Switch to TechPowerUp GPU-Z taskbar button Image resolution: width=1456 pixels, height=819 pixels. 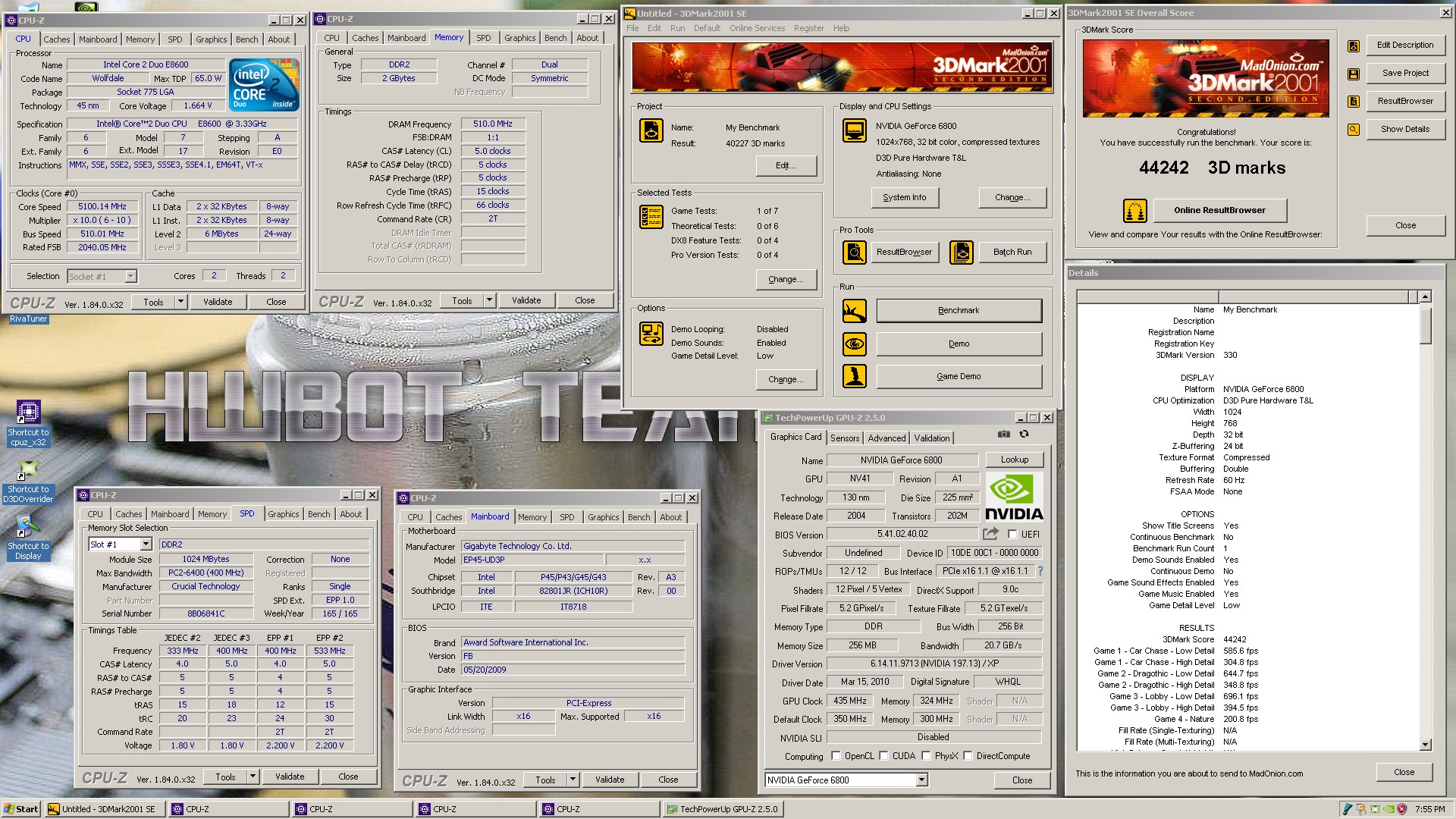[723, 809]
